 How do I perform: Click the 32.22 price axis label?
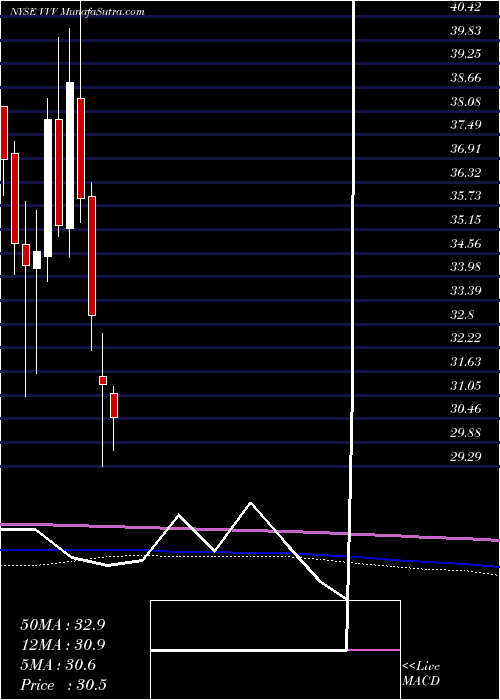pos(464,338)
